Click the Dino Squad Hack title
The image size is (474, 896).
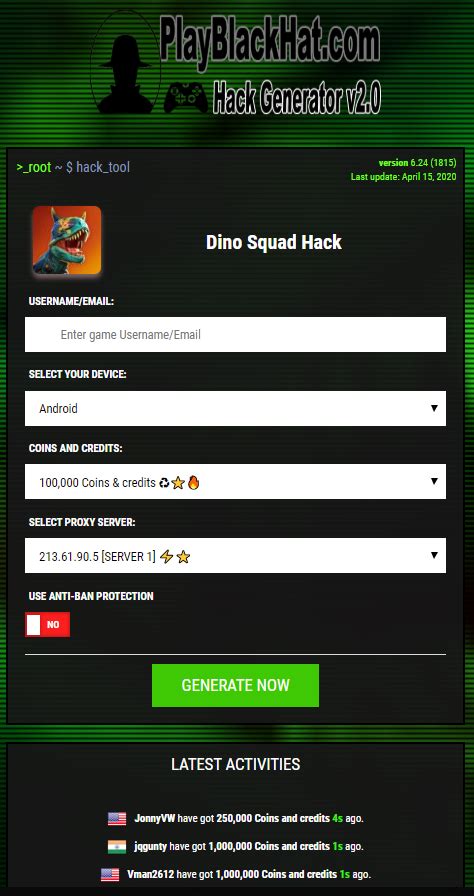pos(274,242)
